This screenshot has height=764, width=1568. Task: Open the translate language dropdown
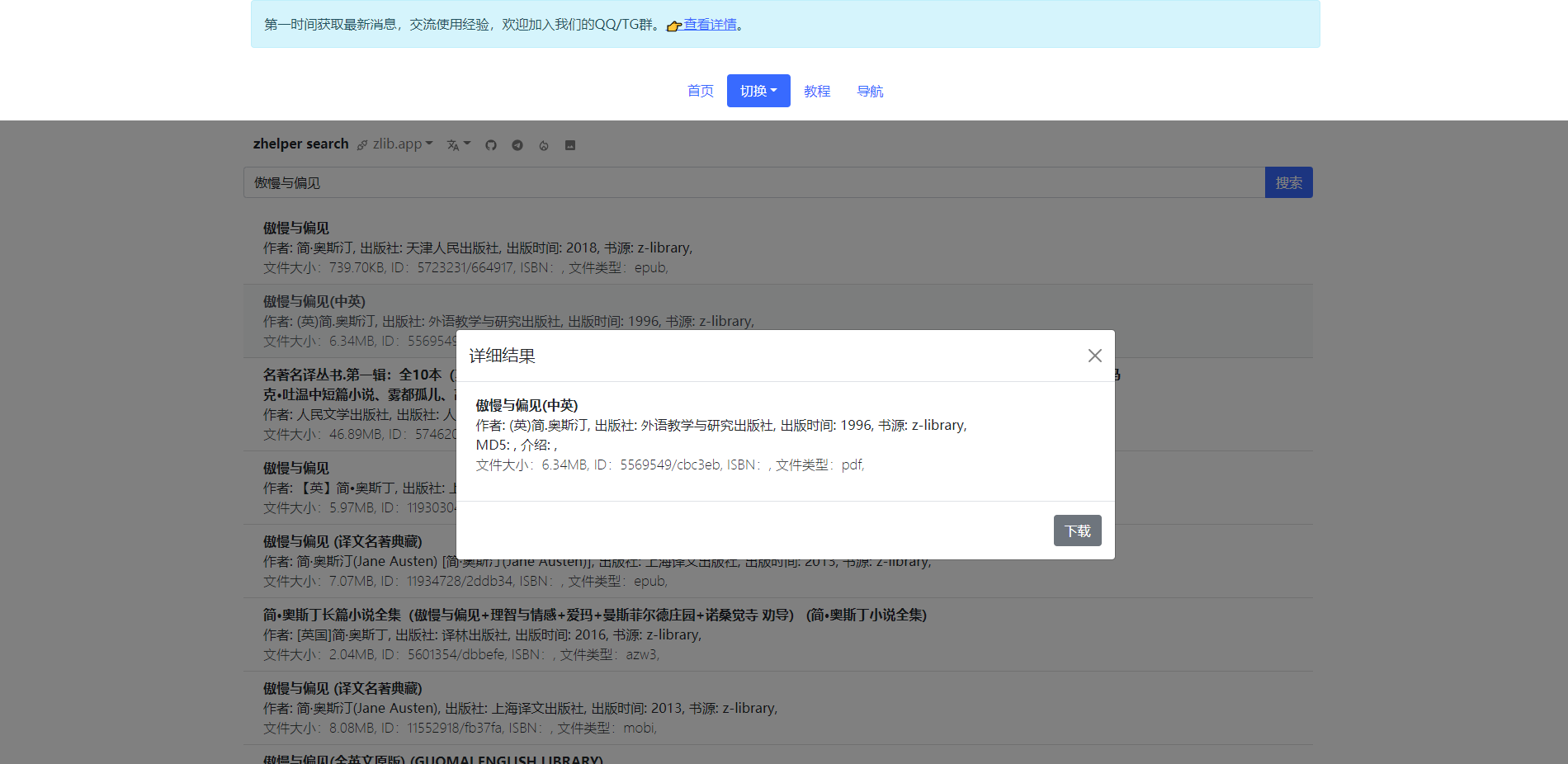click(459, 144)
